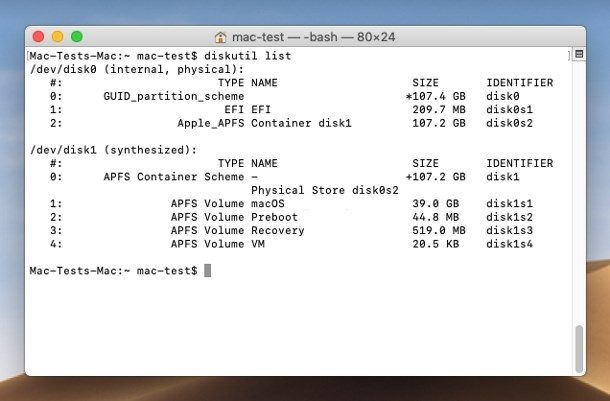Screen dimensions: 610x401
Task: Click the 'disk1s4' identifier
Action: [509, 244]
